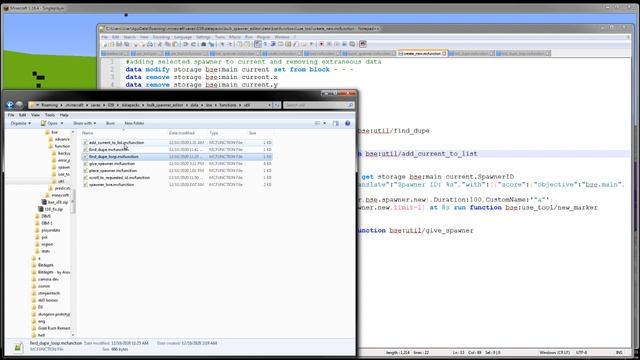
Task: Click the Explorer change-view icon
Action: pyautogui.click(x=317, y=123)
